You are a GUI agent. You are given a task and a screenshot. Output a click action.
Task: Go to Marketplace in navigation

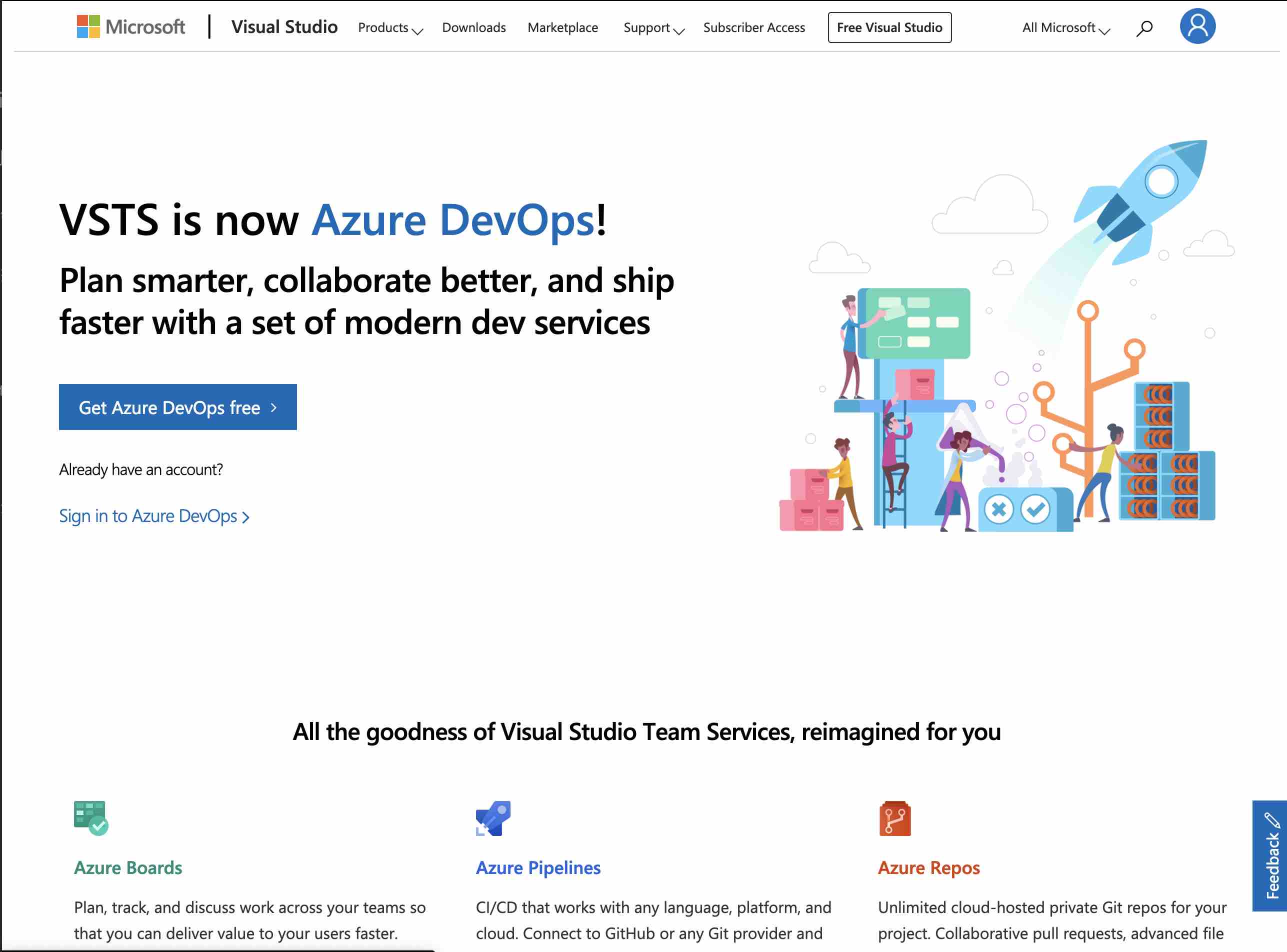point(562,27)
